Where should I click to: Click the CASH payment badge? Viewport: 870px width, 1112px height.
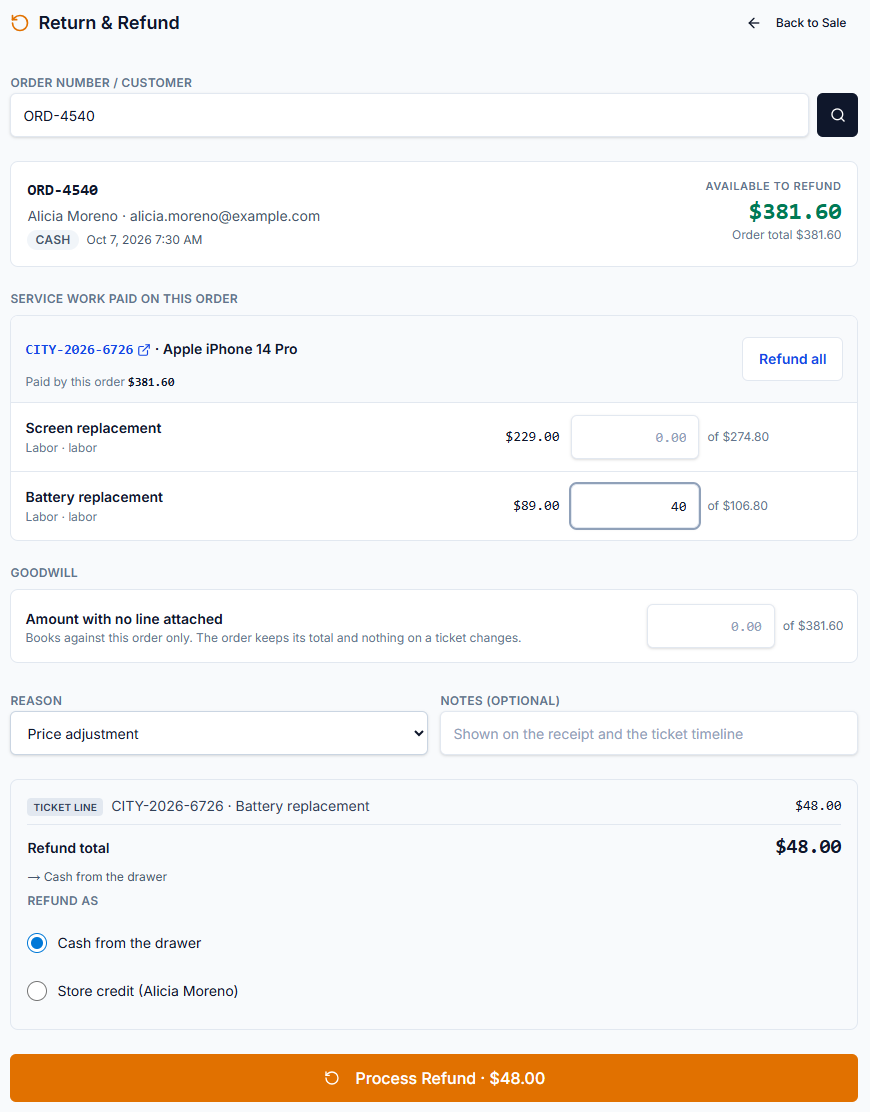click(x=53, y=240)
